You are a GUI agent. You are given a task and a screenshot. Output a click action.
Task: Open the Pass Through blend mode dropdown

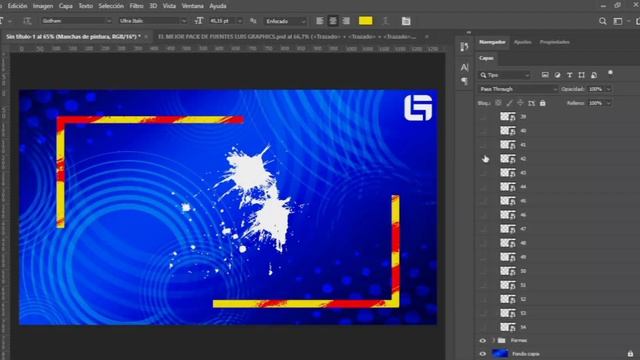pyautogui.click(x=518, y=89)
